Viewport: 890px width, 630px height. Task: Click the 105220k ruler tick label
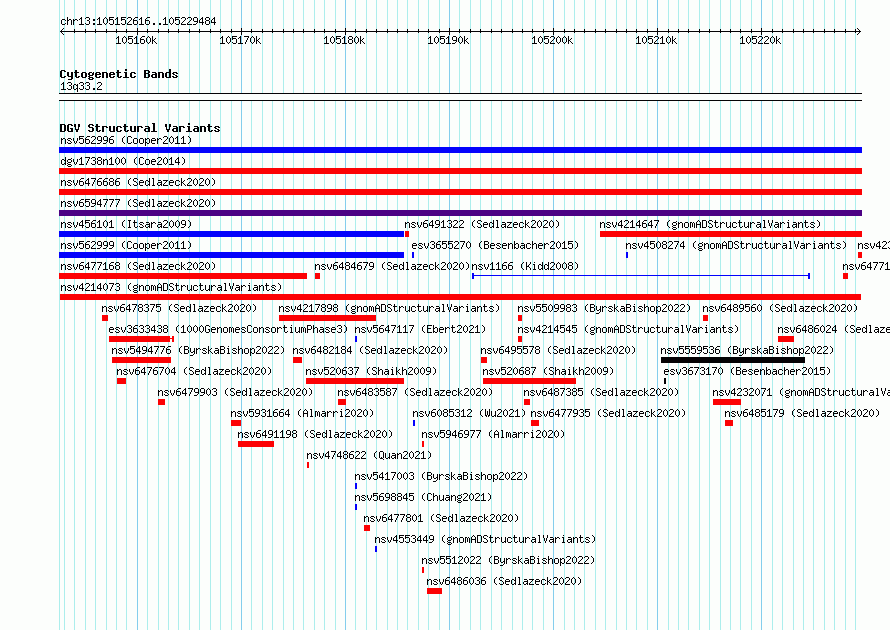point(760,40)
